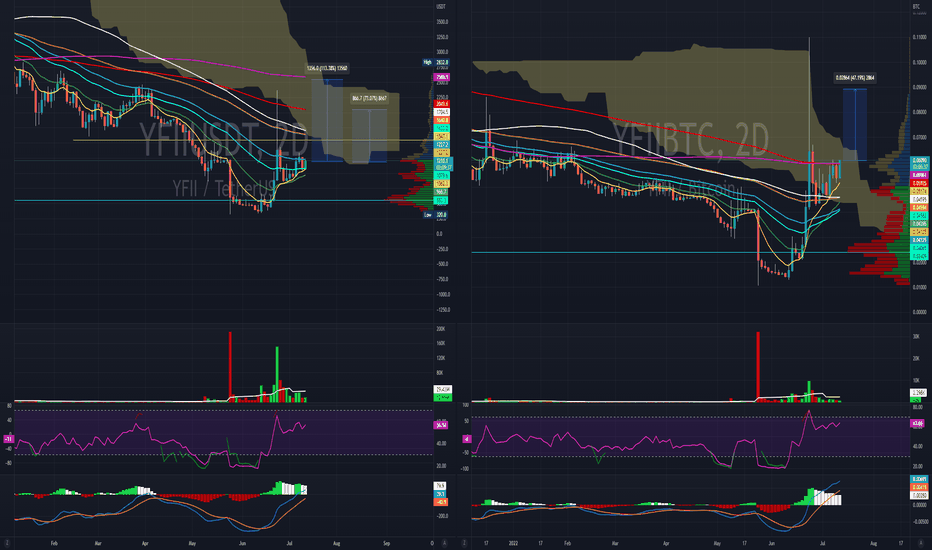The width and height of the screenshot is (932, 550).
Task: Toggle auto scale 'A' on YFIIUSDT chart
Action: [444, 543]
